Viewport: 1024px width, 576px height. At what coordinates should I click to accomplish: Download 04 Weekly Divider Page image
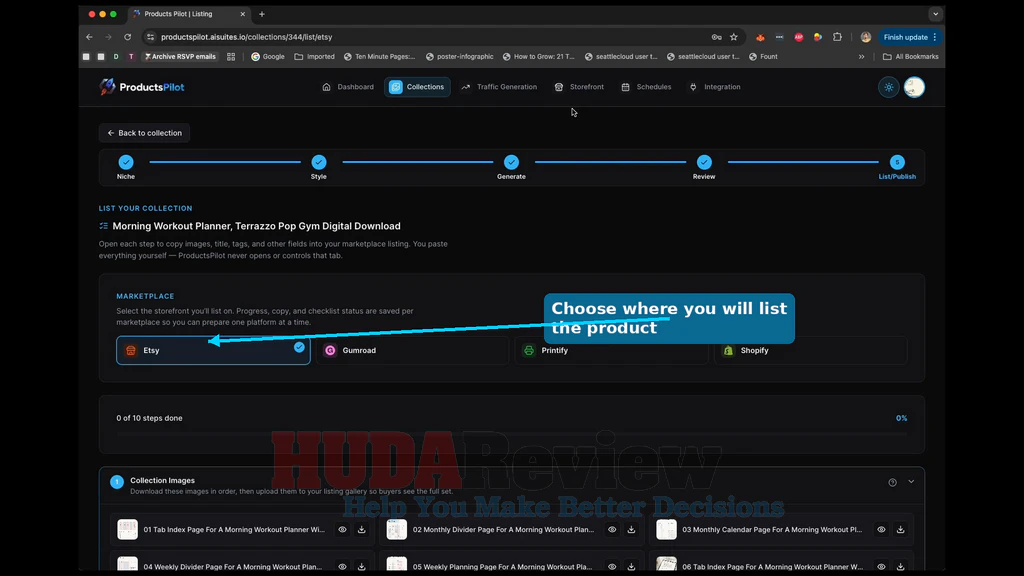coord(362,566)
